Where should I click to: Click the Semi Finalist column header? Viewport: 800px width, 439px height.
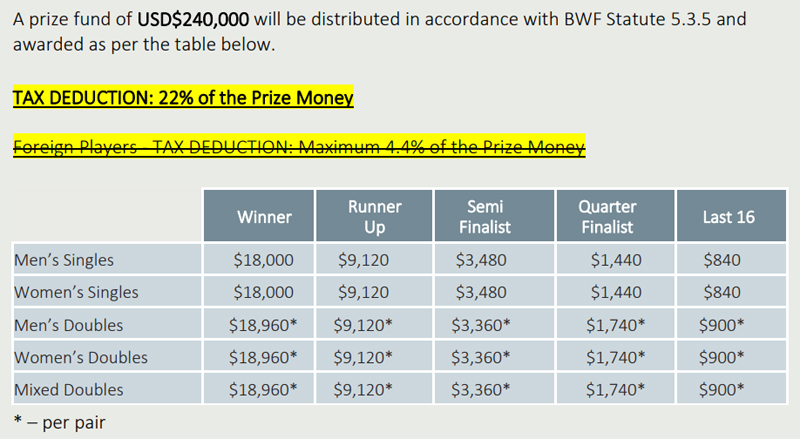click(484, 217)
